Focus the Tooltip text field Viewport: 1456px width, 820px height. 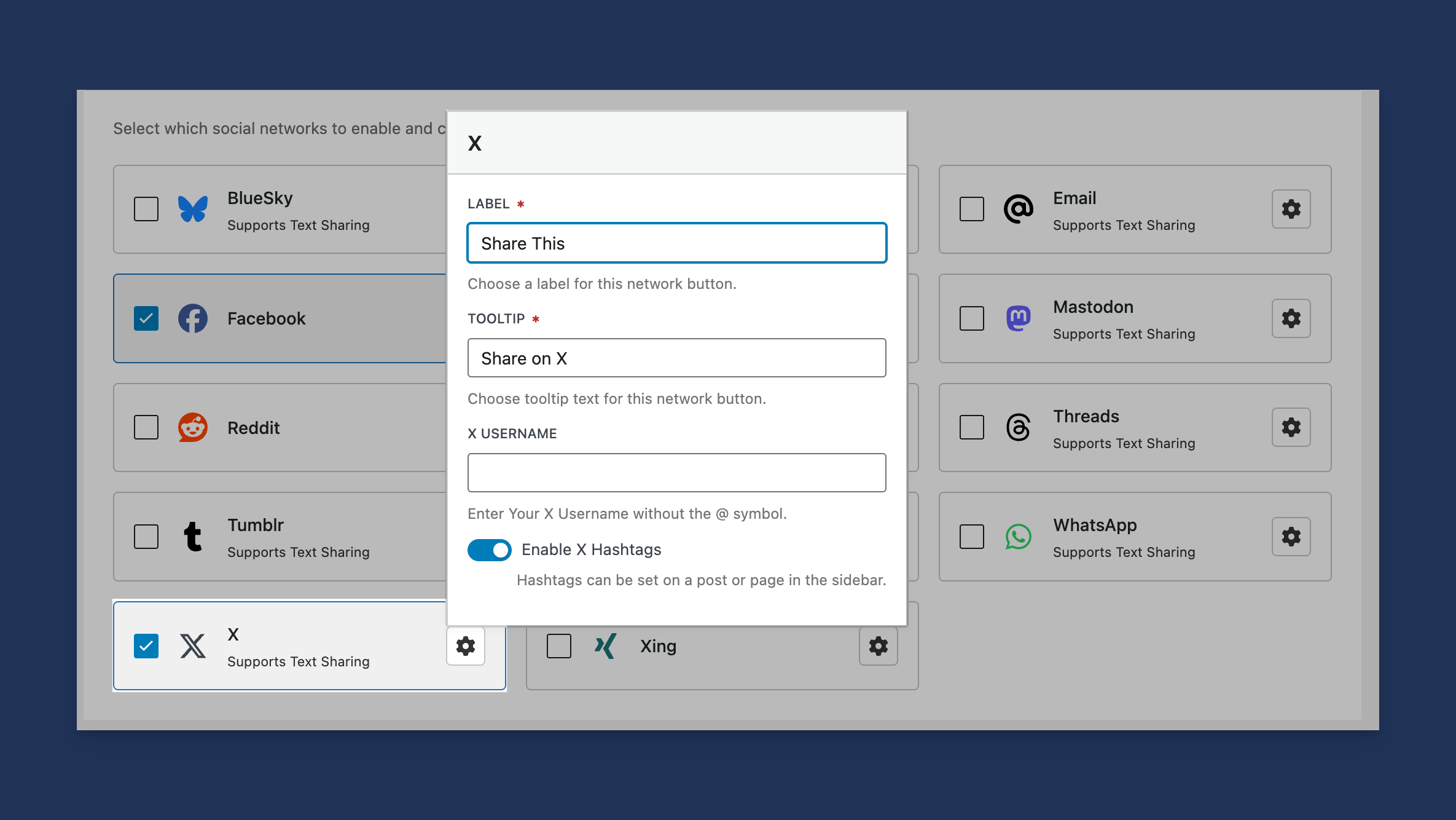(676, 358)
